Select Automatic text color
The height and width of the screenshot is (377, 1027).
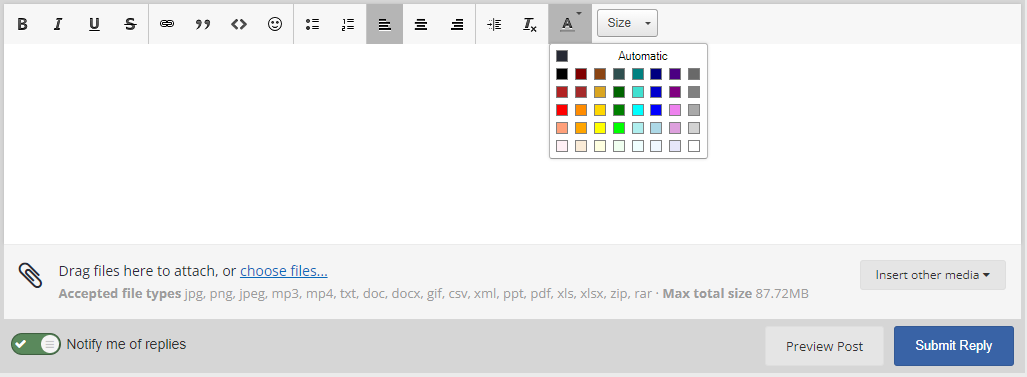628,56
